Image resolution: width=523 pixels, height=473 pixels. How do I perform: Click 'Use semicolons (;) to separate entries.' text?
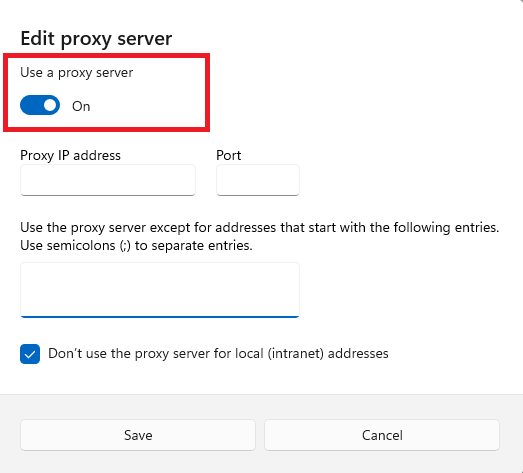136,246
